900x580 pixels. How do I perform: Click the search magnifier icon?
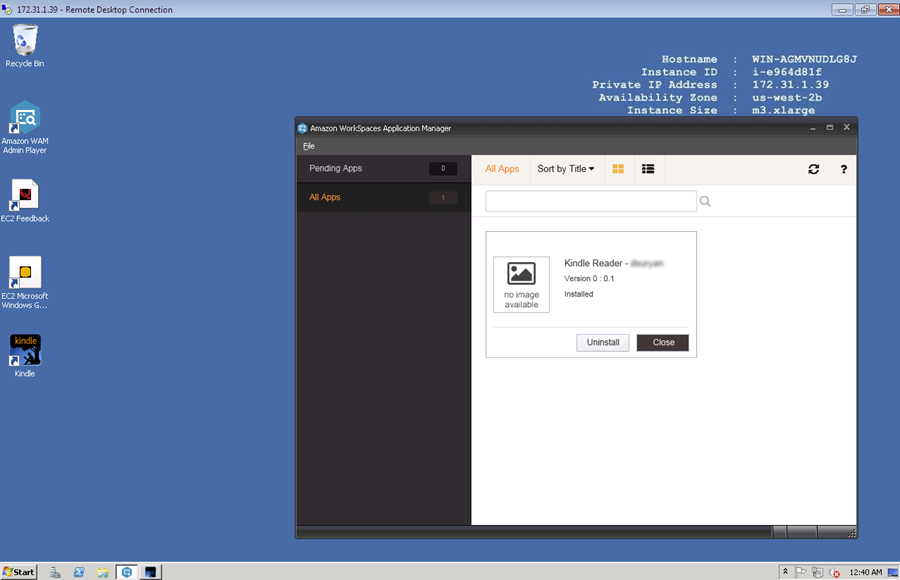[705, 201]
